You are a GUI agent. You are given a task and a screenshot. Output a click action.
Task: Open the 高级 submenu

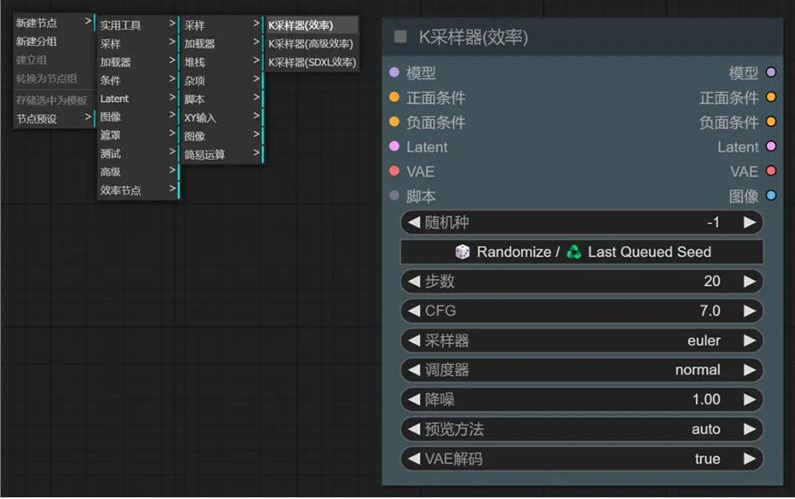(138, 172)
